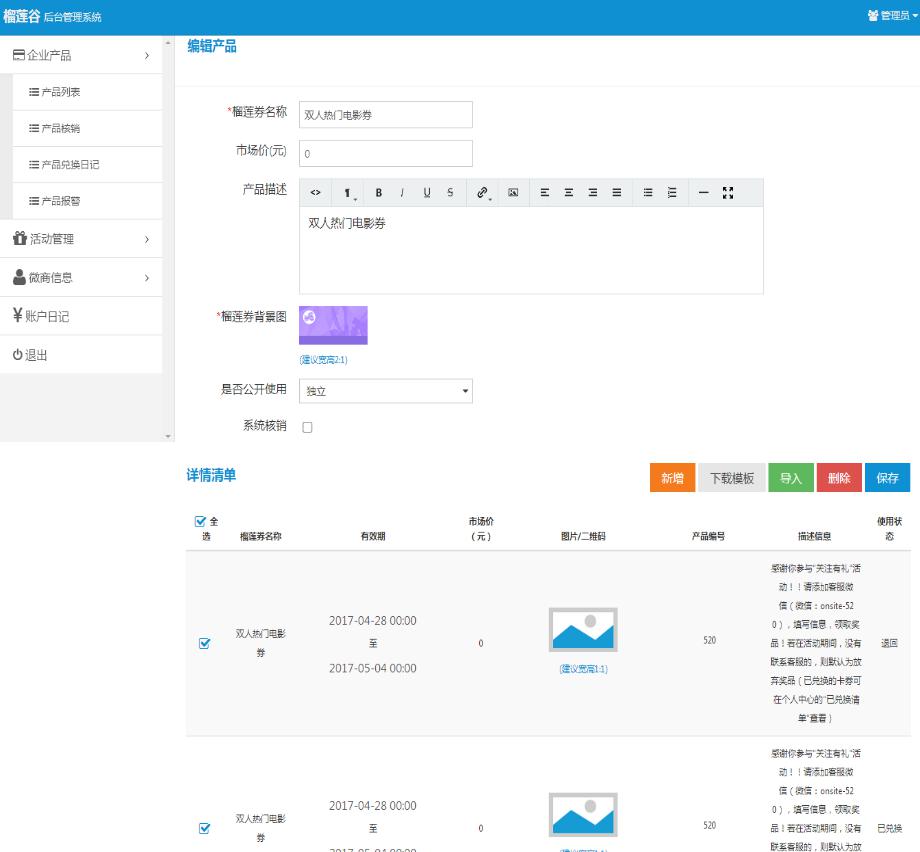Click the 已兑换 status cell
The width and height of the screenshot is (920, 852).
tap(889, 828)
